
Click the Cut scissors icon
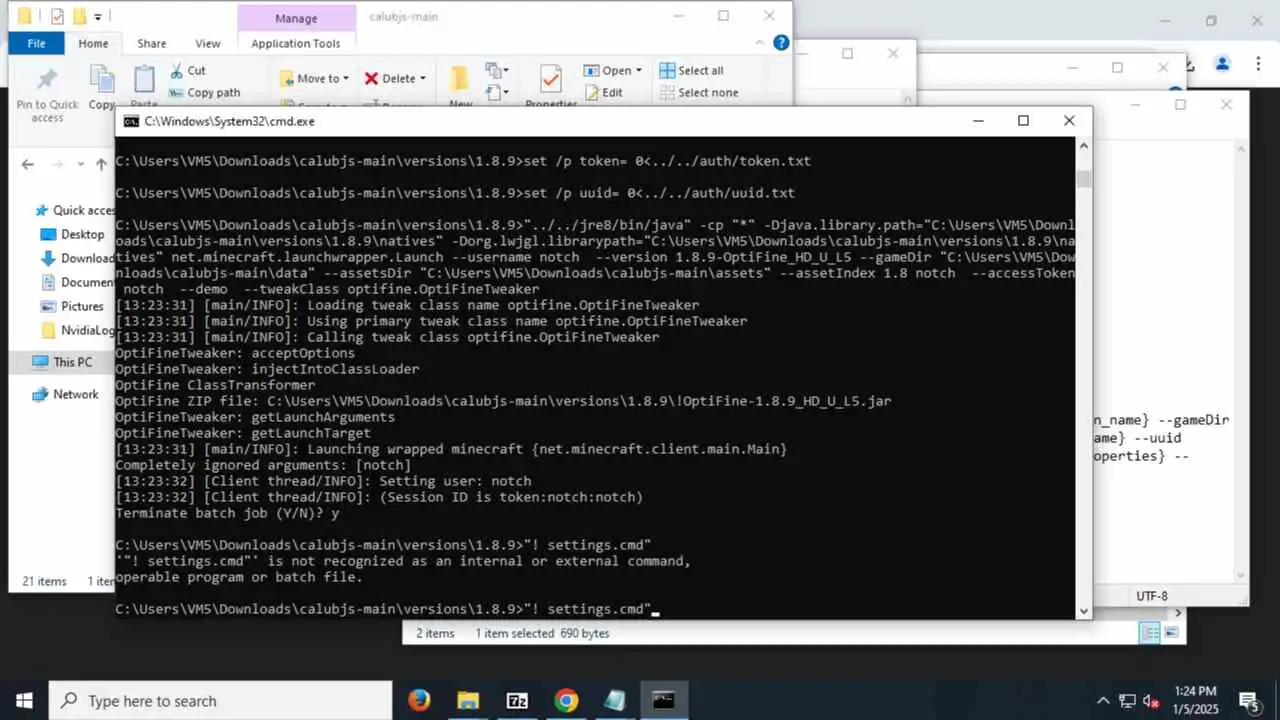176,71
